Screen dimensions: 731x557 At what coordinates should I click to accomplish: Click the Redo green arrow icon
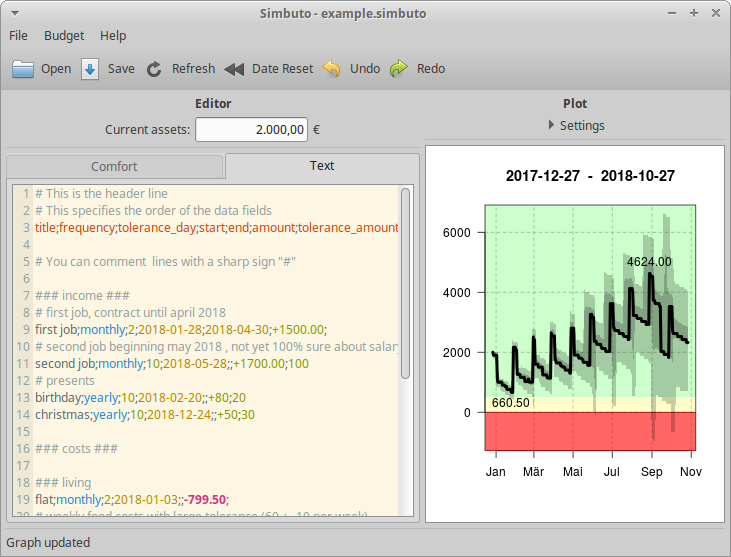(399, 69)
